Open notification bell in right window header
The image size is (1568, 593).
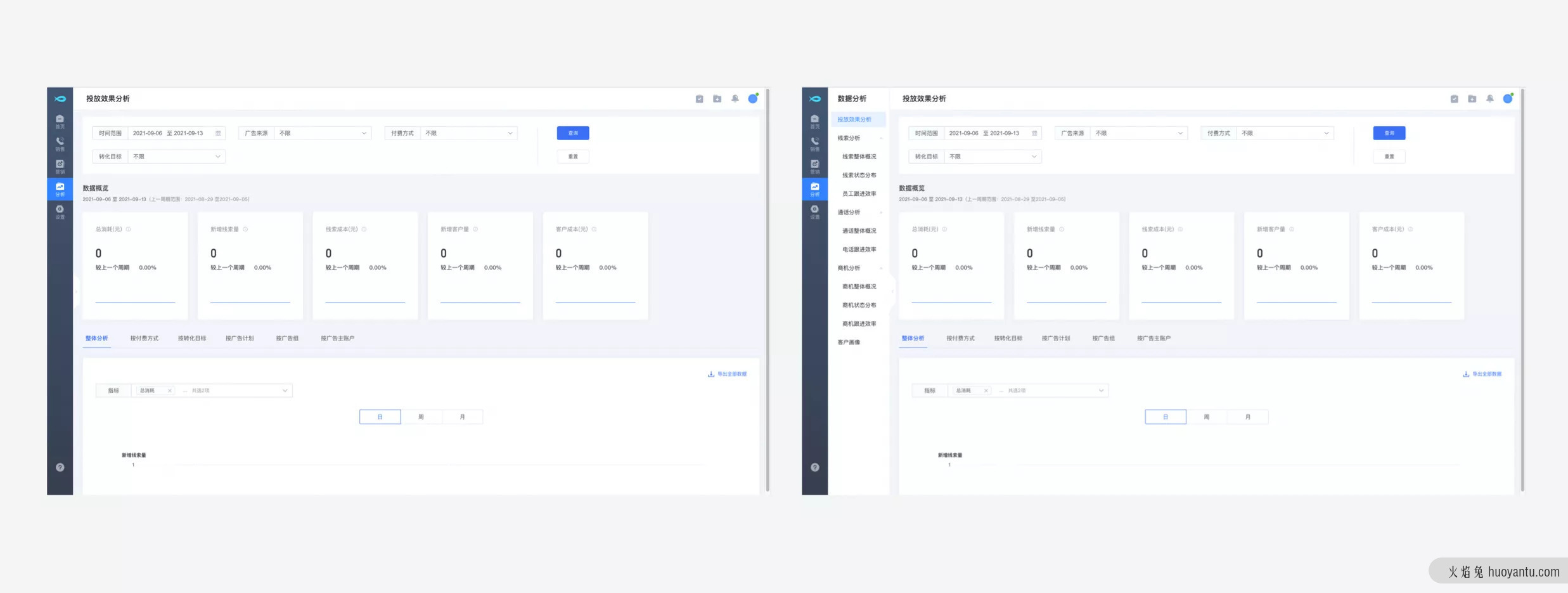pos(1489,99)
